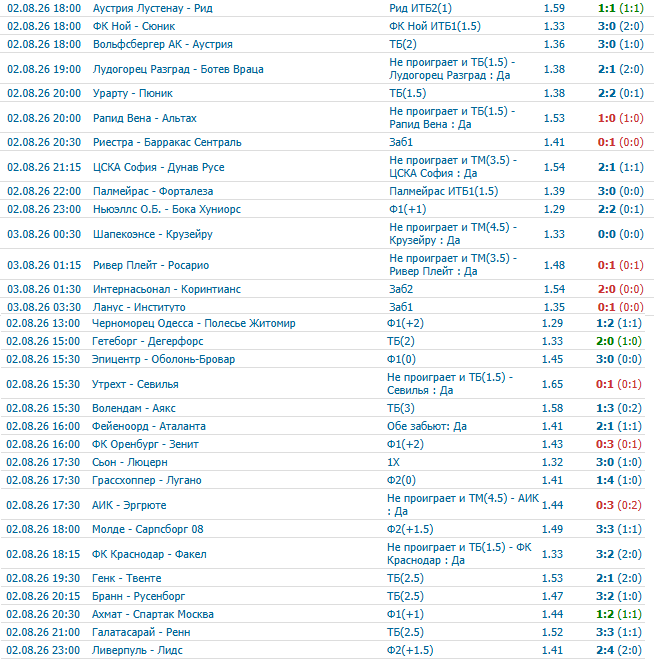Select ФК Оренбург - Зенит match
This screenshot has width=656, height=662.
click(x=145, y=445)
